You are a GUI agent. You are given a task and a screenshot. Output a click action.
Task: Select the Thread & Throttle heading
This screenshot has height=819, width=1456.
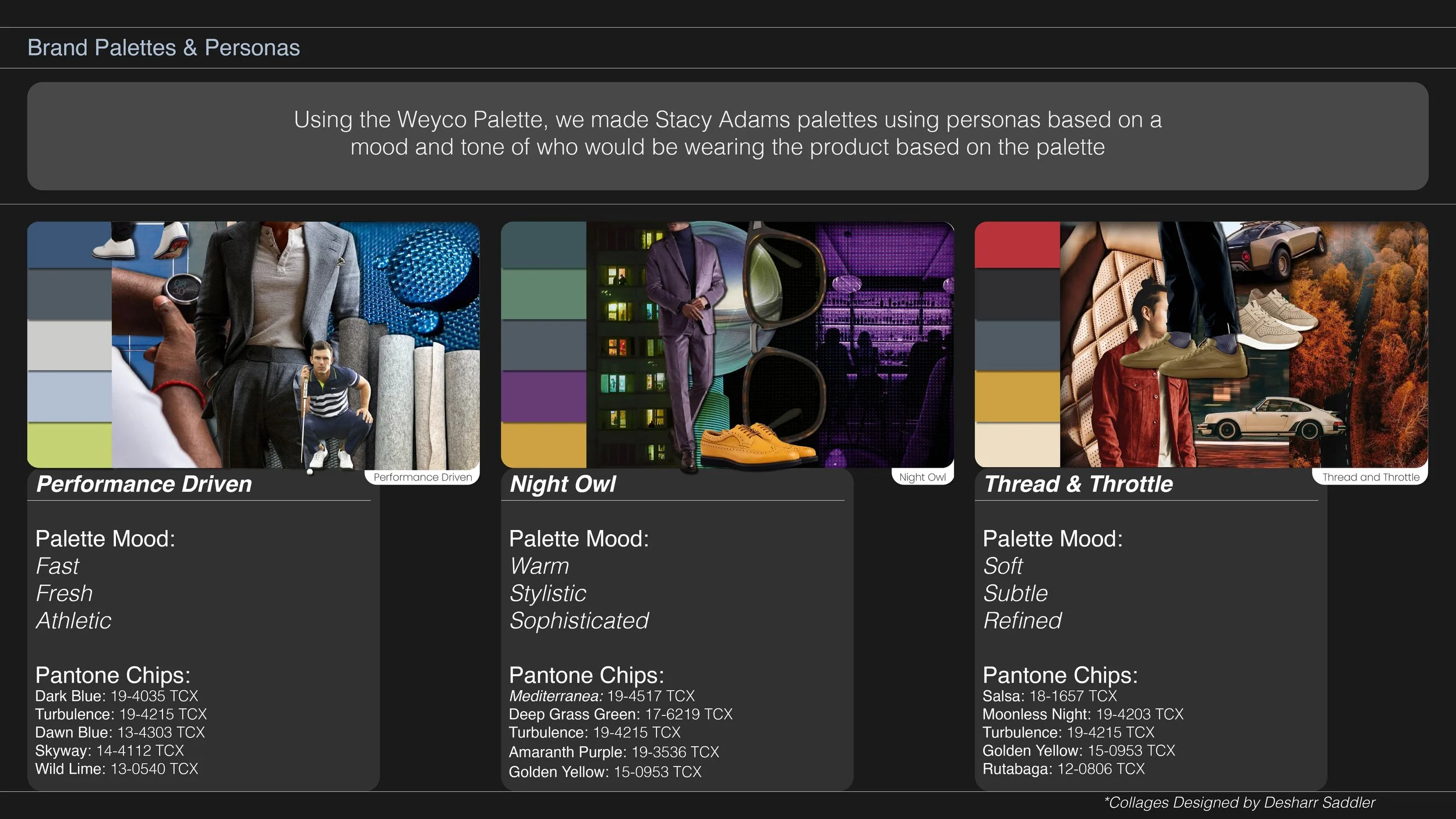(x=1079, y=484)
